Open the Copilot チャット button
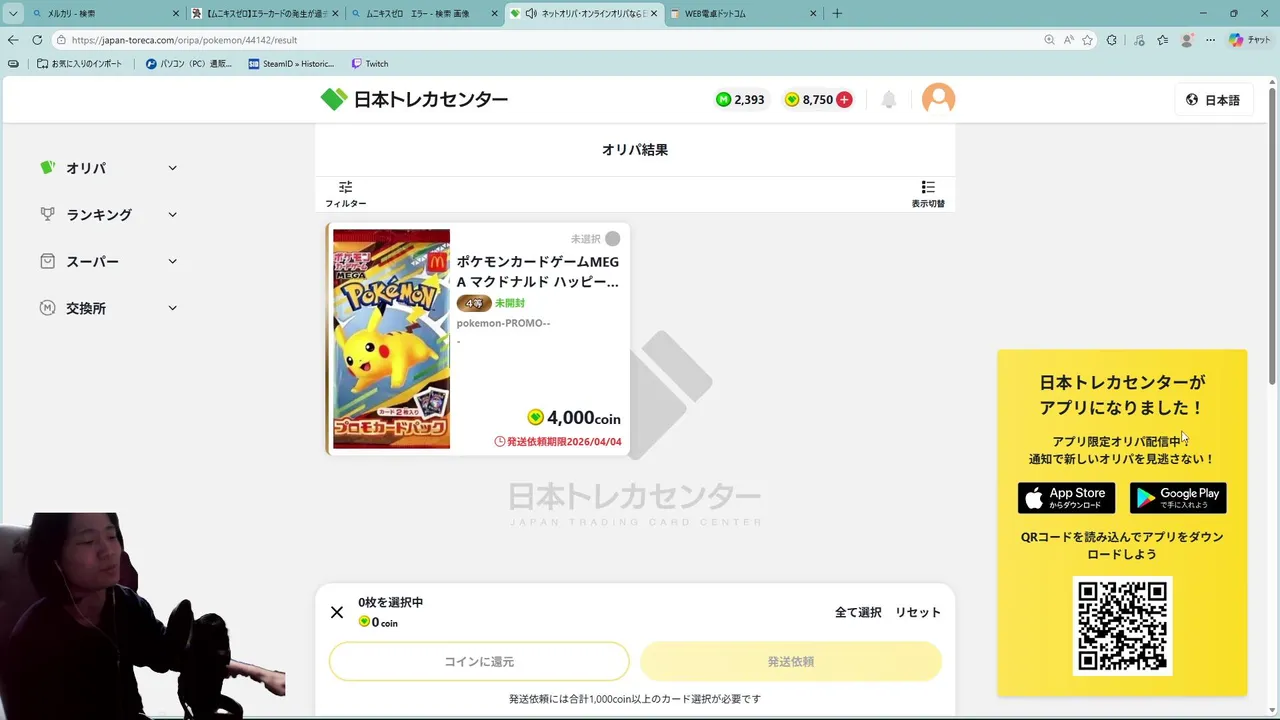The image size is (1280, 720). click(1250, 40)
